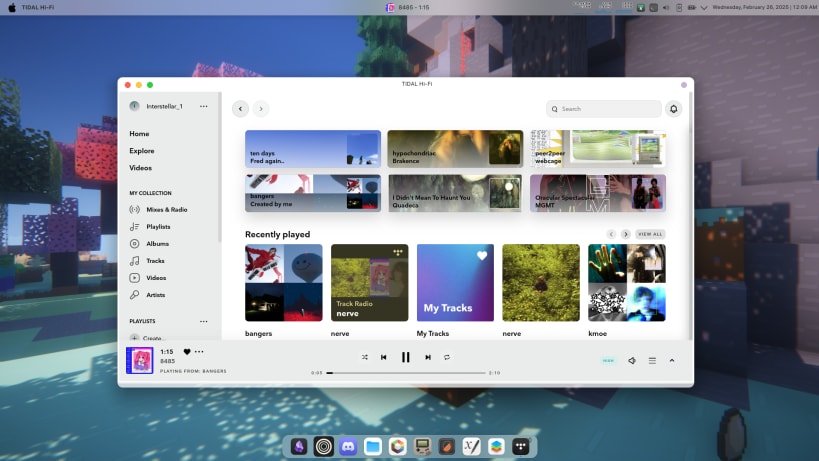Viewport: 819px width, 461px height.
Task: Open Playlists section ellipsis menu
Action: (x=204, y=321)
